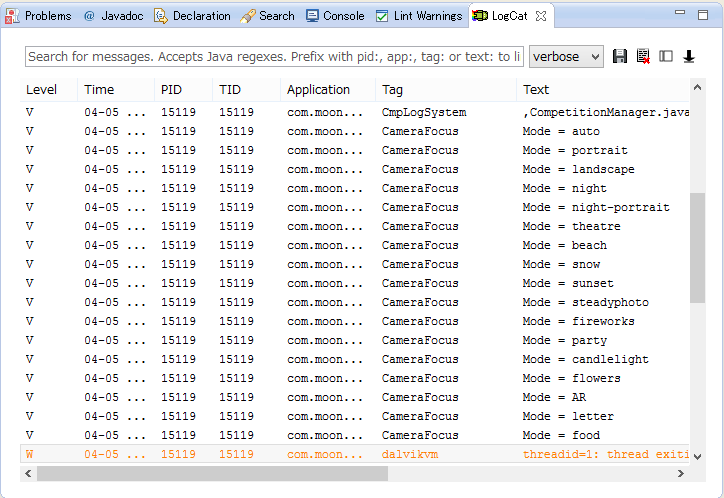Select the "Mode = theatre" log entry

click(x=355, y=226)
